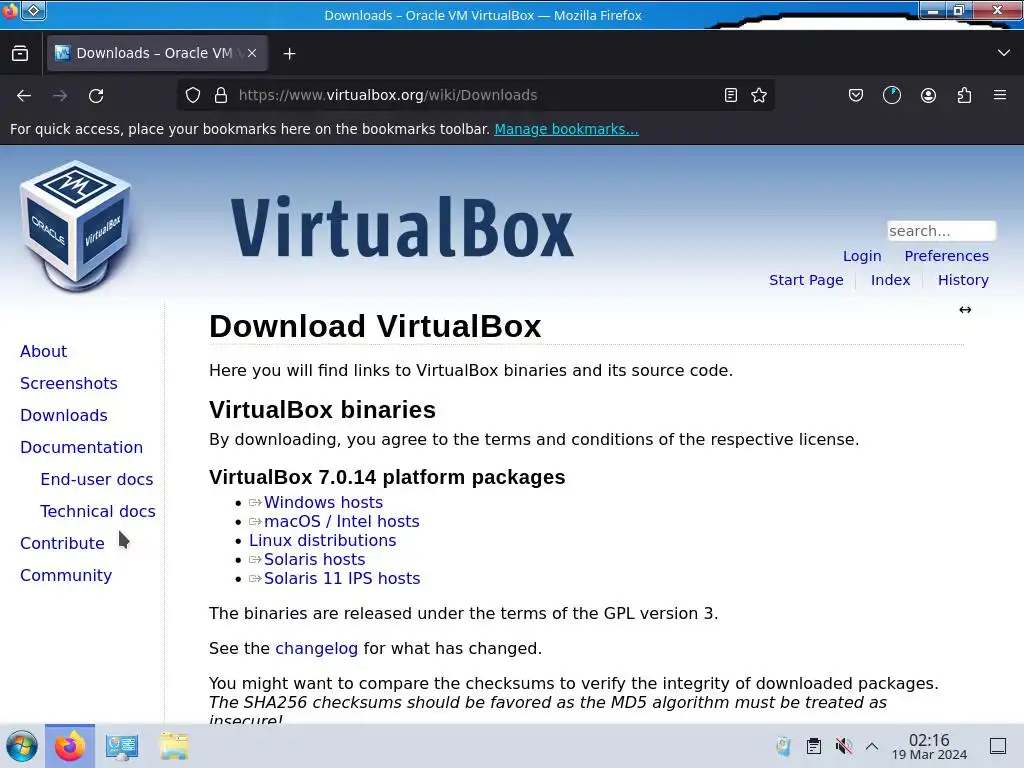Open Contribute in the sidebar

tap(62, 543)
